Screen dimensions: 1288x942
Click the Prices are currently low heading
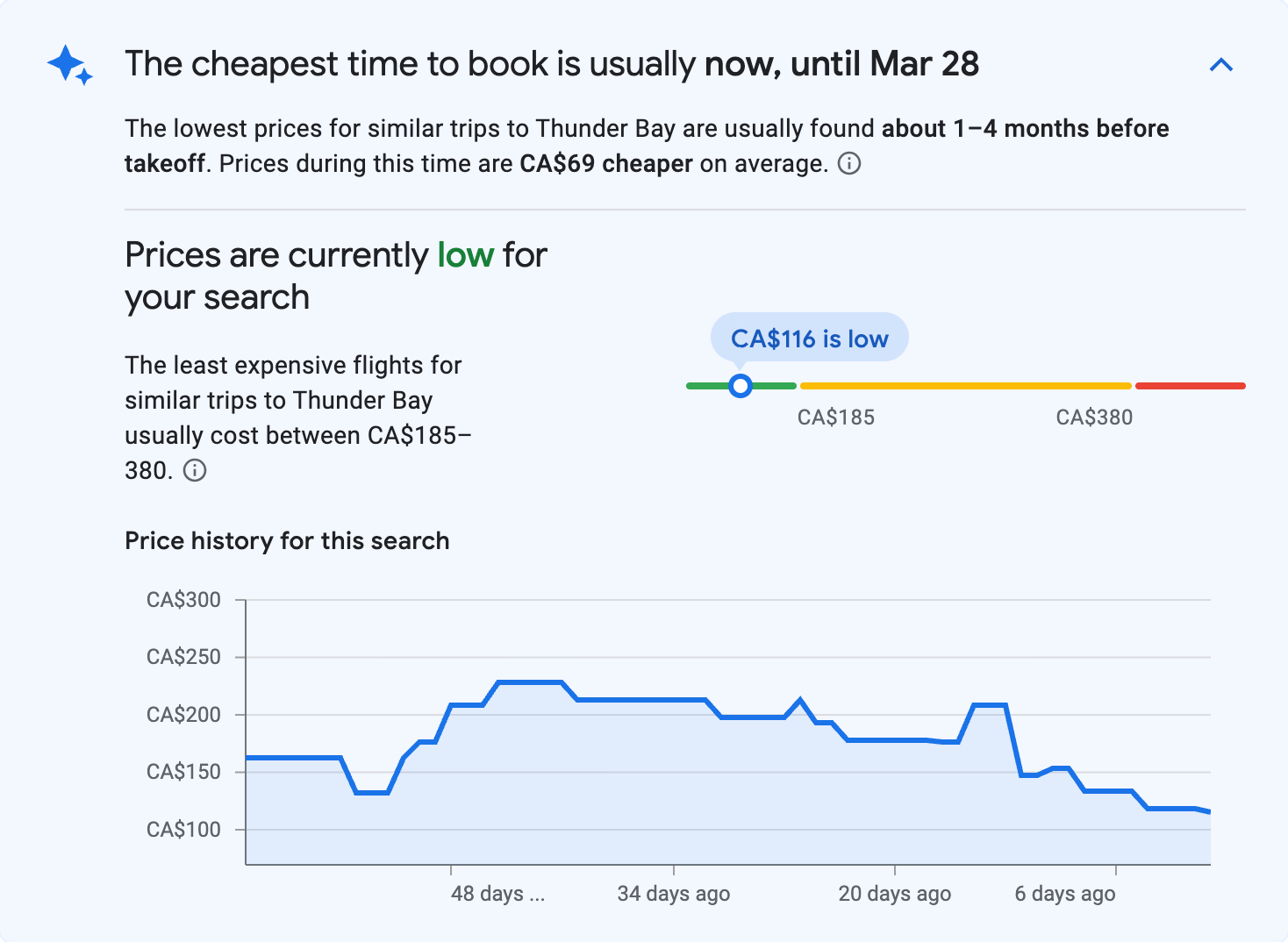[335, 275]
